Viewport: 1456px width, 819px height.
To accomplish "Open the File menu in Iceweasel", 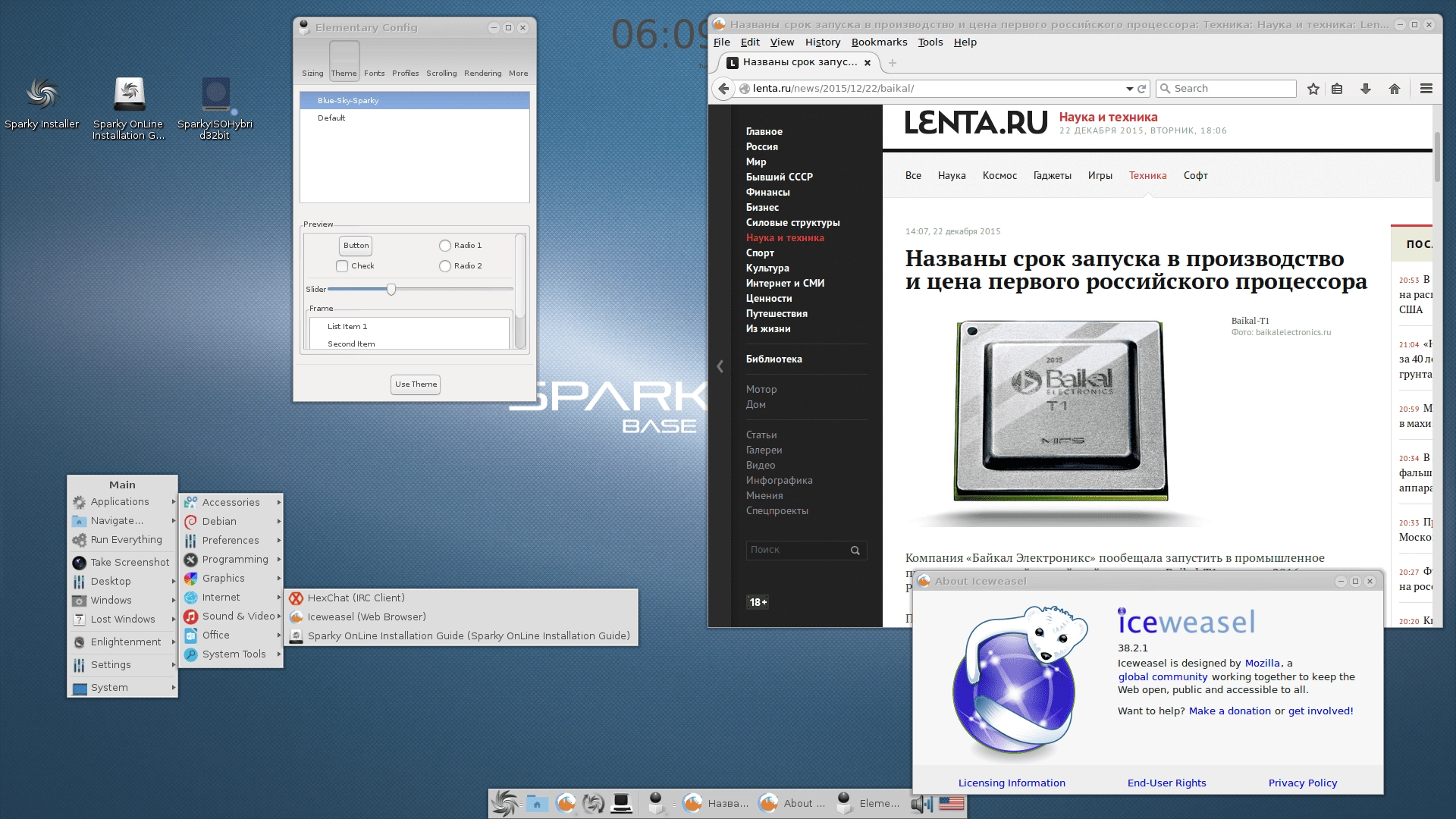I will click(722, 42).
